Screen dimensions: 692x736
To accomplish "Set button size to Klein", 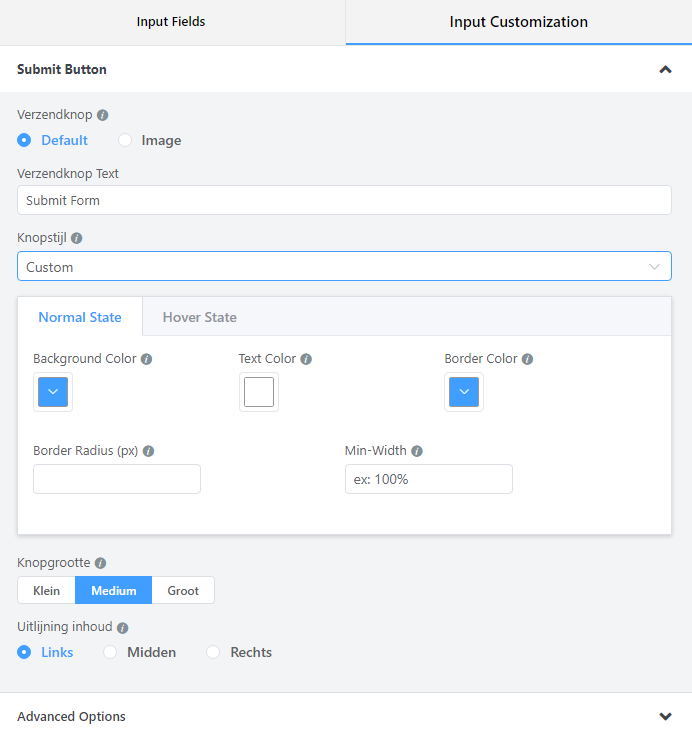I will click(46, 591).
